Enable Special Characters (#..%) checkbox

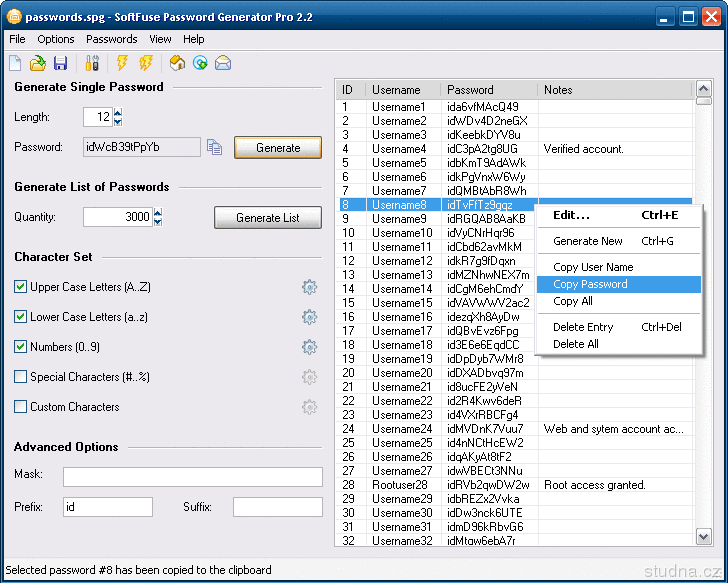[21, 377]
